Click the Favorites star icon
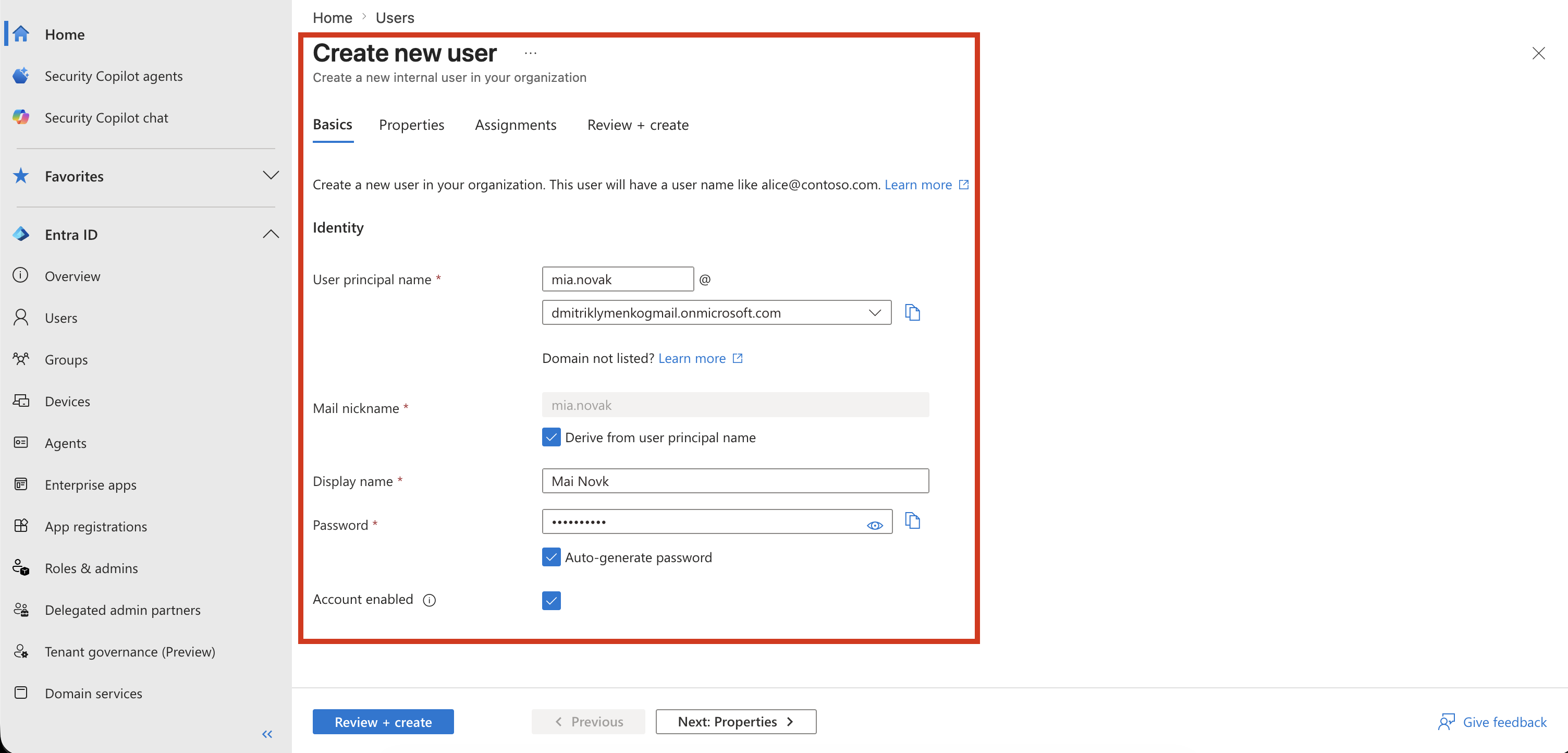The image size is (1568, 753). point(21,175)
